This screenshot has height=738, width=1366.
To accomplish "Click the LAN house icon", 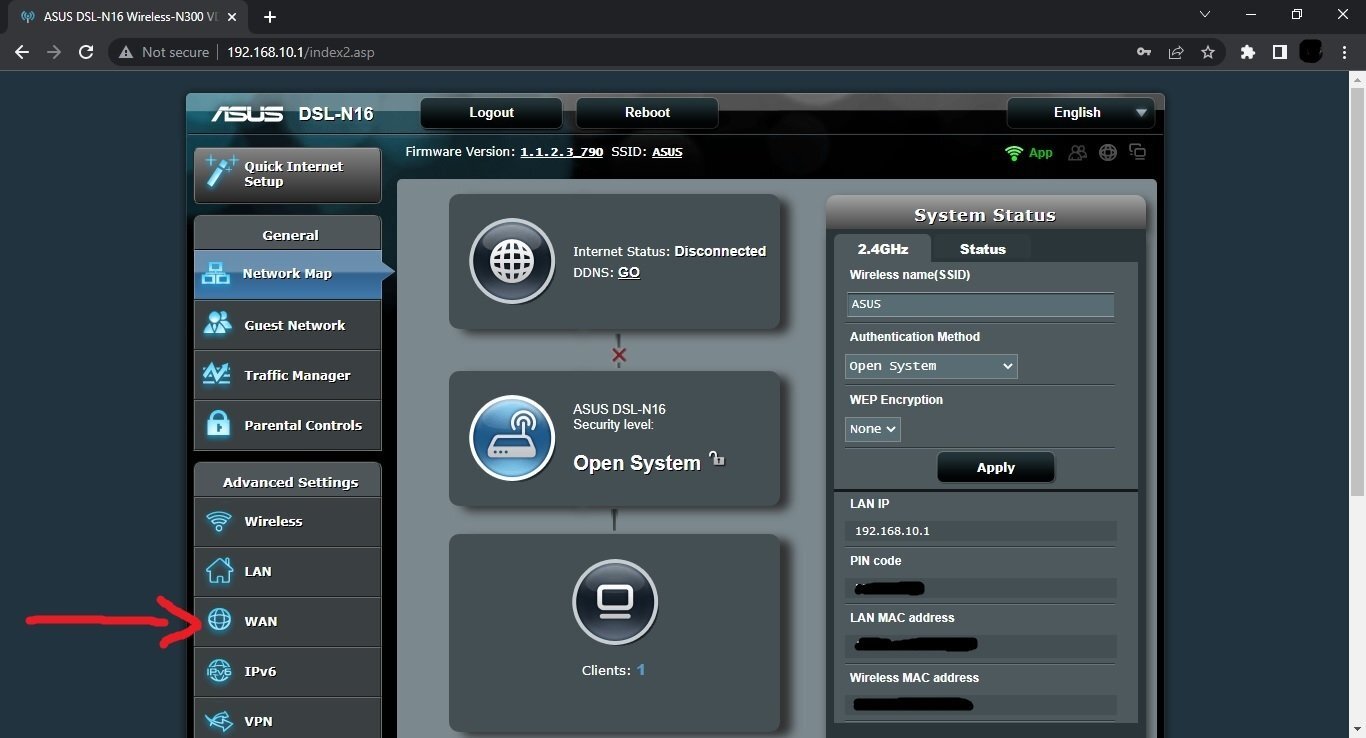I will 218,571.
